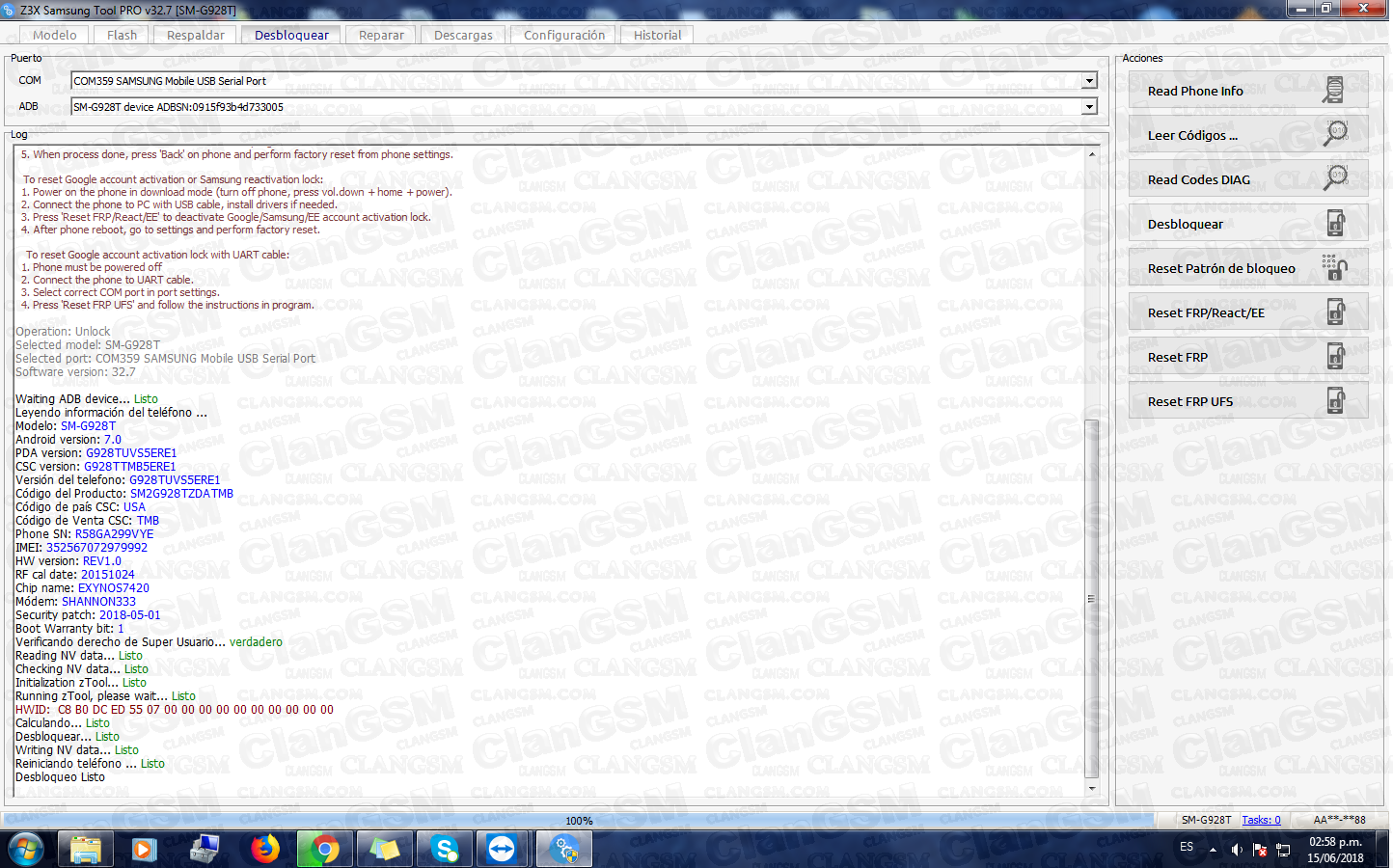
Task: Open the Action Center flag icon
Action: click(1260, 850)
